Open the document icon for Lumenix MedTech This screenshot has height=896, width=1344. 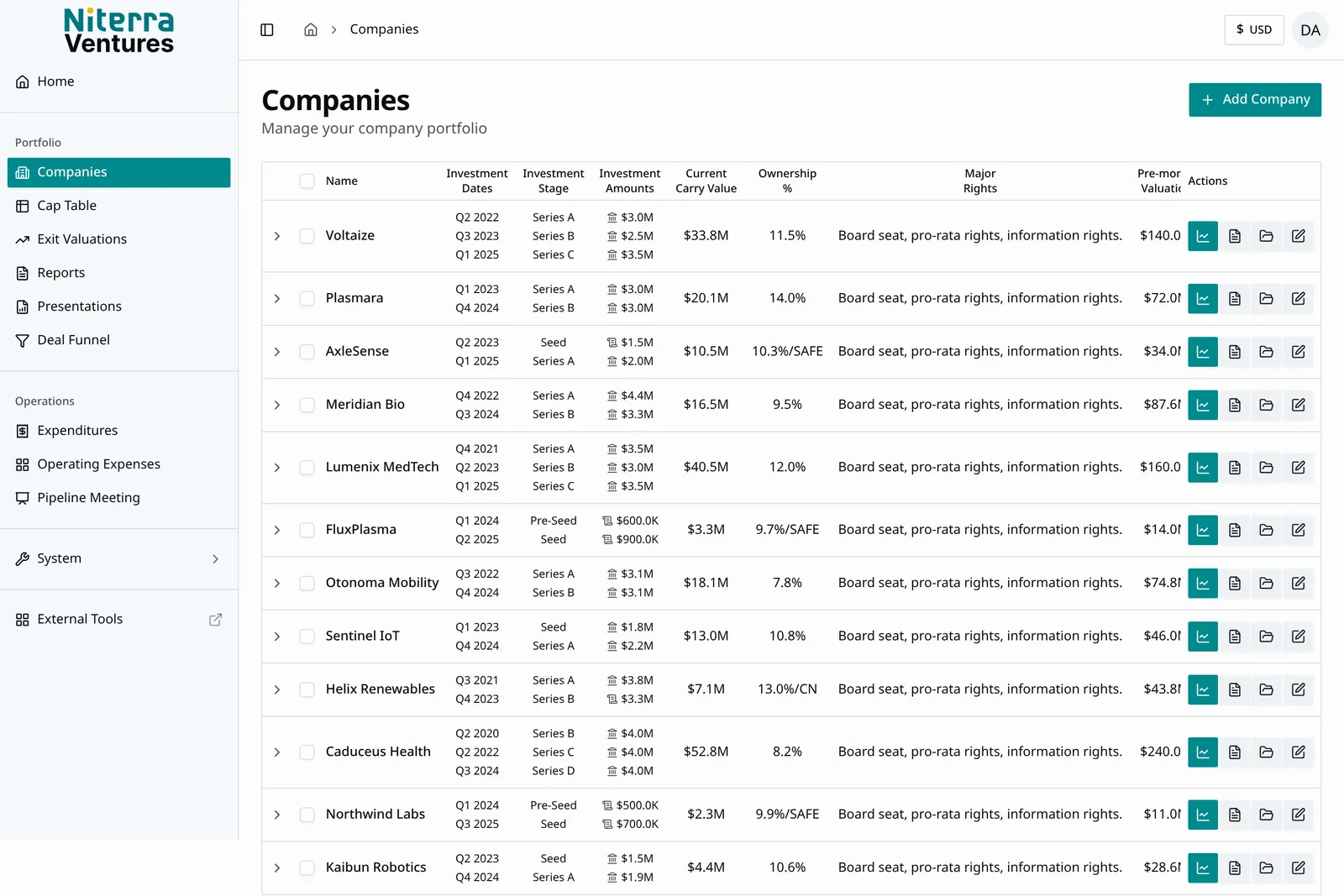point(1235,467)
